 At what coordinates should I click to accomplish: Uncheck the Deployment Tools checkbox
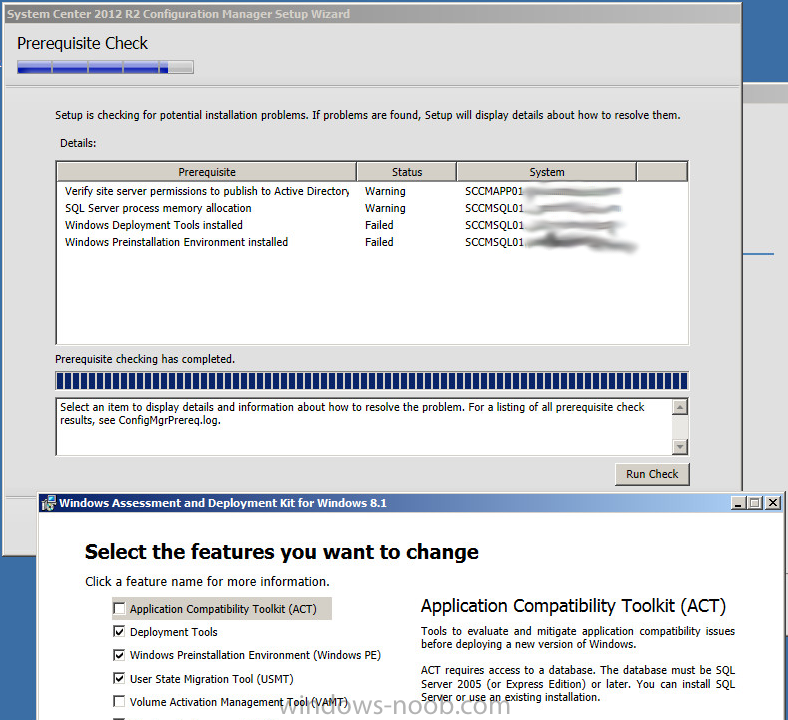[x=119, y=632]
